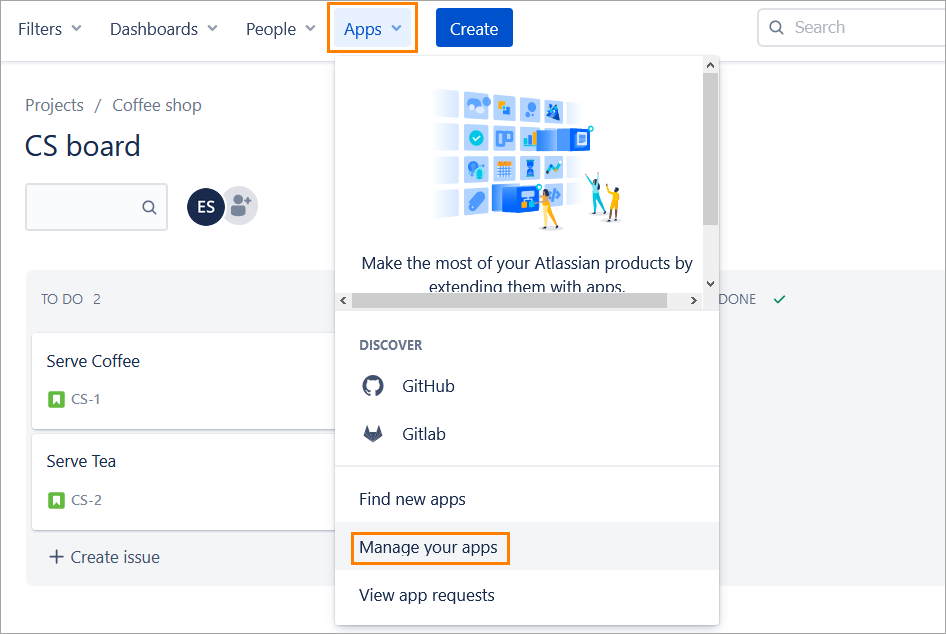Click the CS-2 story type icon
This screenshot has width=946, height=634.
tap(56, 500)
